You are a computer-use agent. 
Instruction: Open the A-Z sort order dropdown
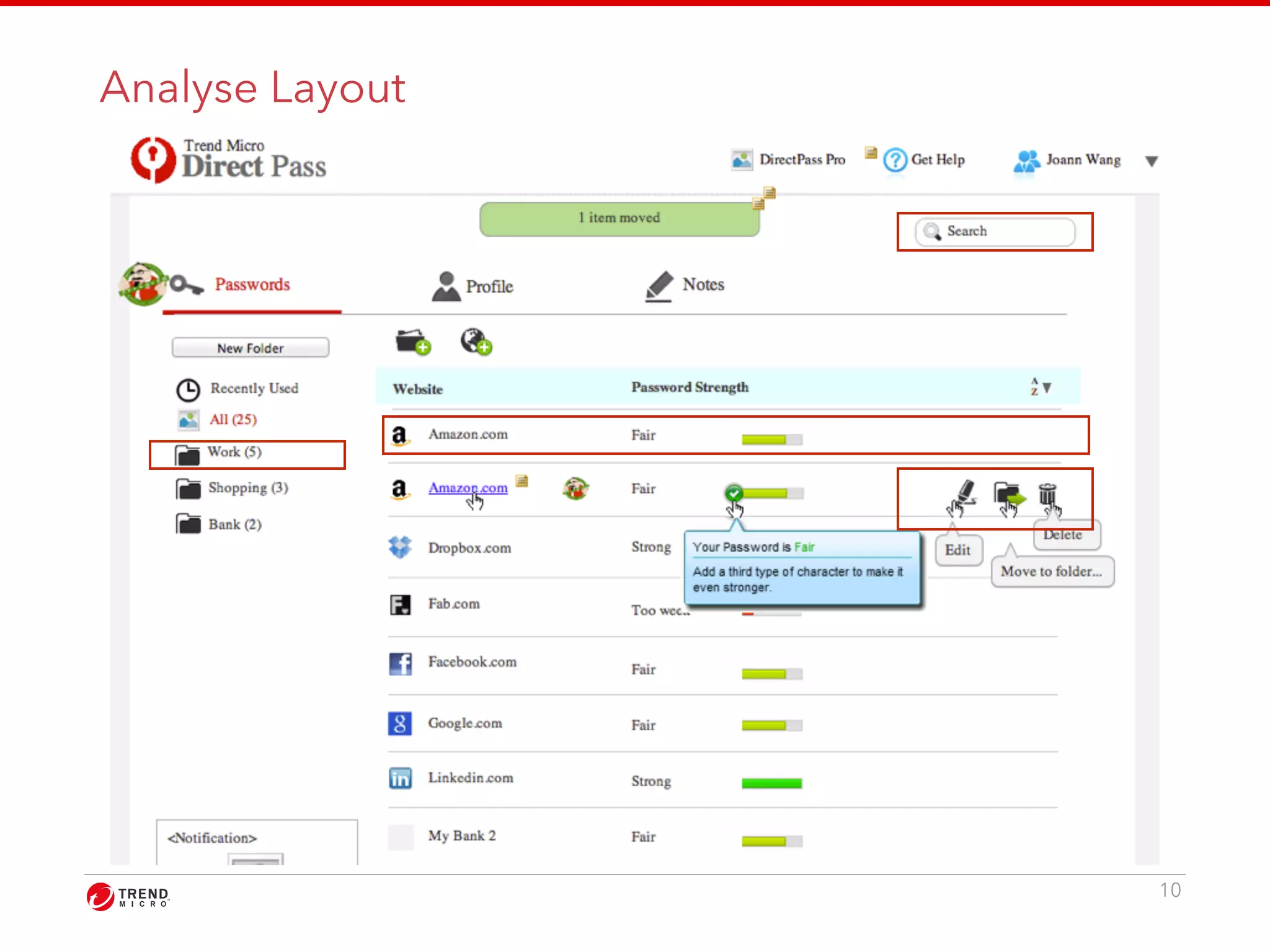click(x=1041, y=387)
